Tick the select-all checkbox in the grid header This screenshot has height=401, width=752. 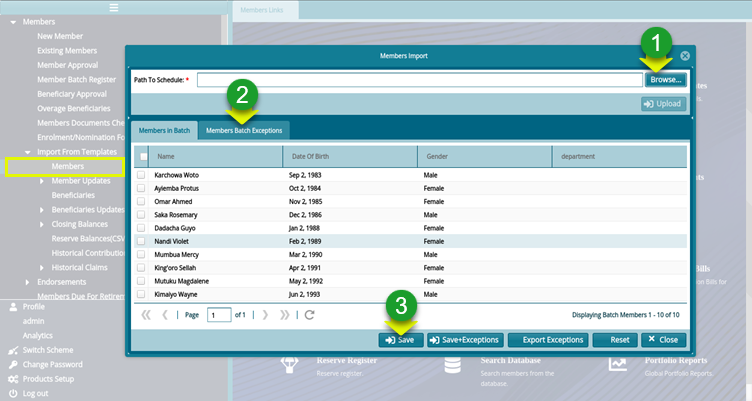coord(143,156)
